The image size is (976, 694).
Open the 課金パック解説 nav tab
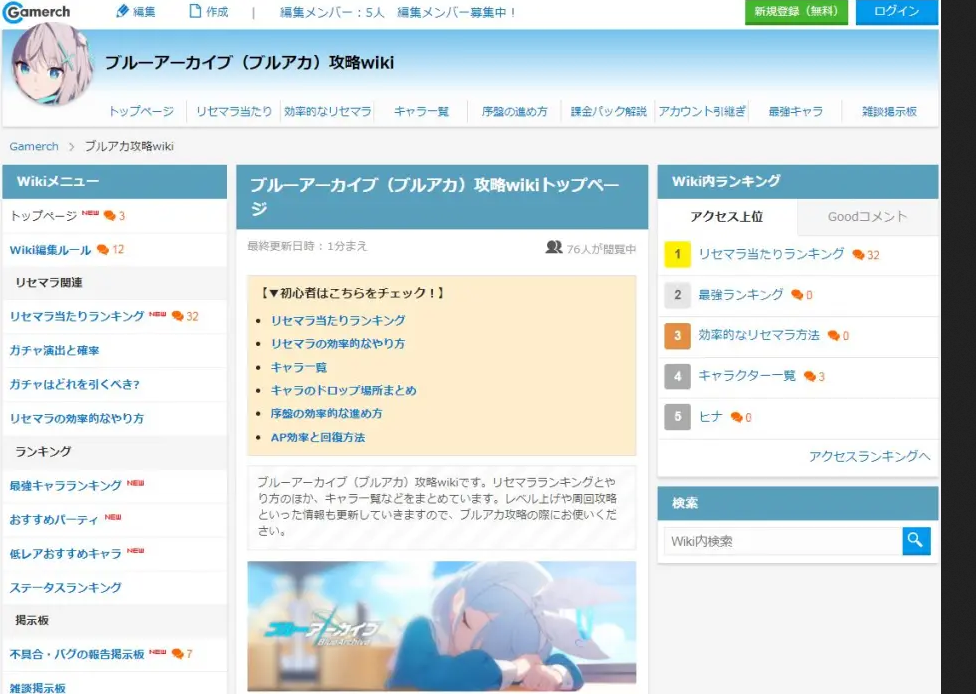tap(608, 111)
